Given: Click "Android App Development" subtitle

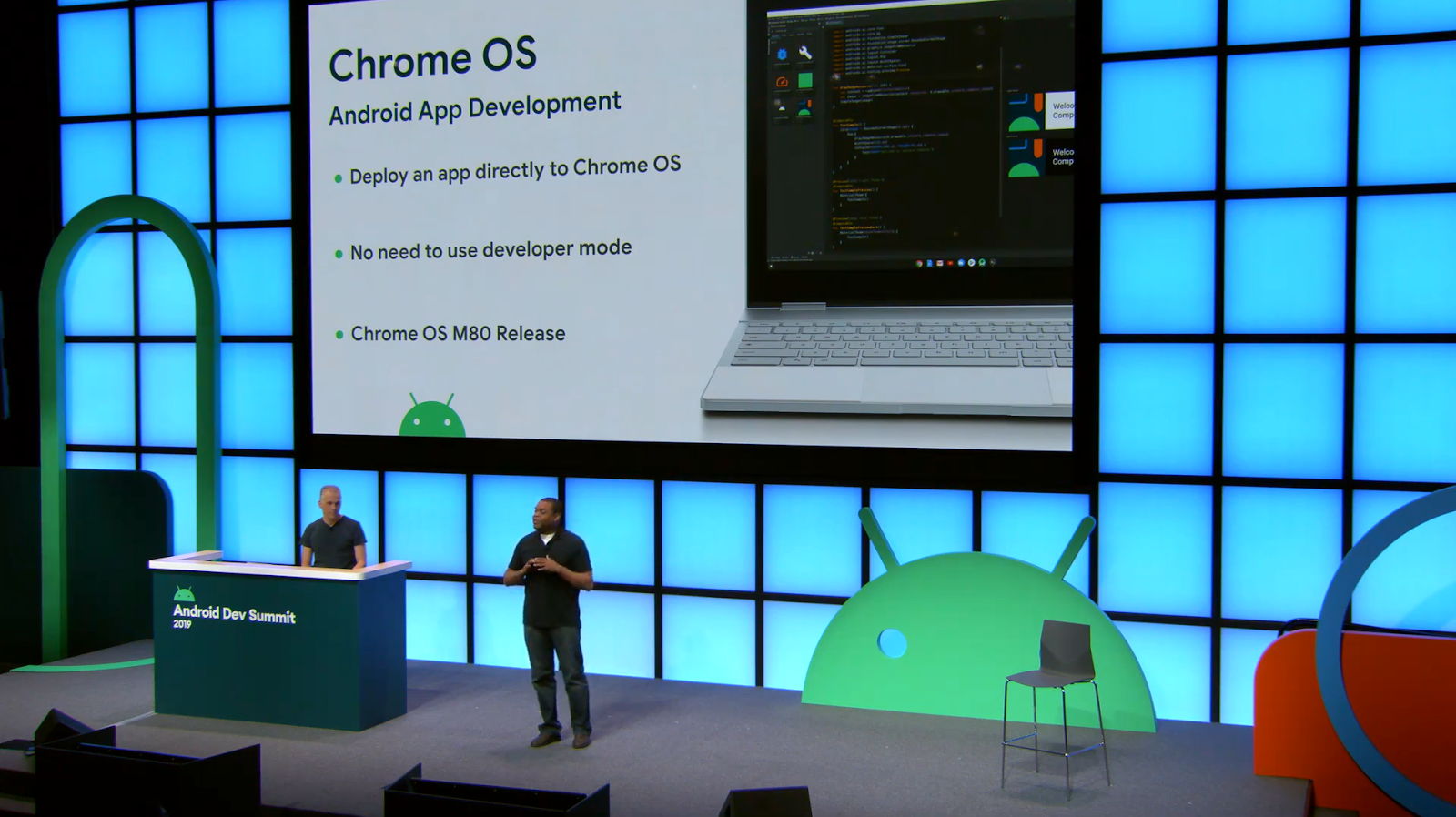Looking at the screenshot, I should click(x=475, y=108).
